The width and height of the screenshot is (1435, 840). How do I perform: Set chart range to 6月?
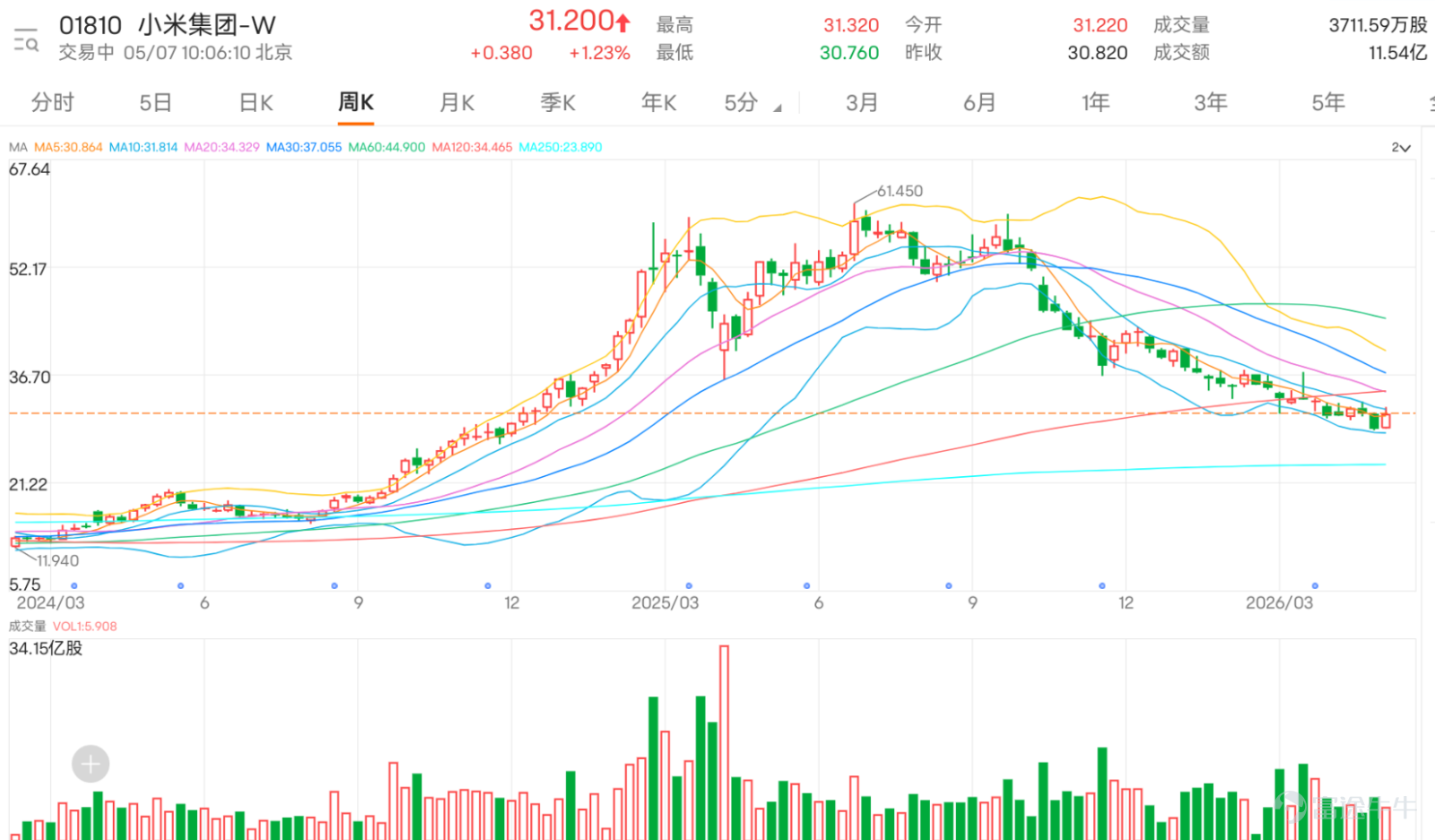(980, 102)
